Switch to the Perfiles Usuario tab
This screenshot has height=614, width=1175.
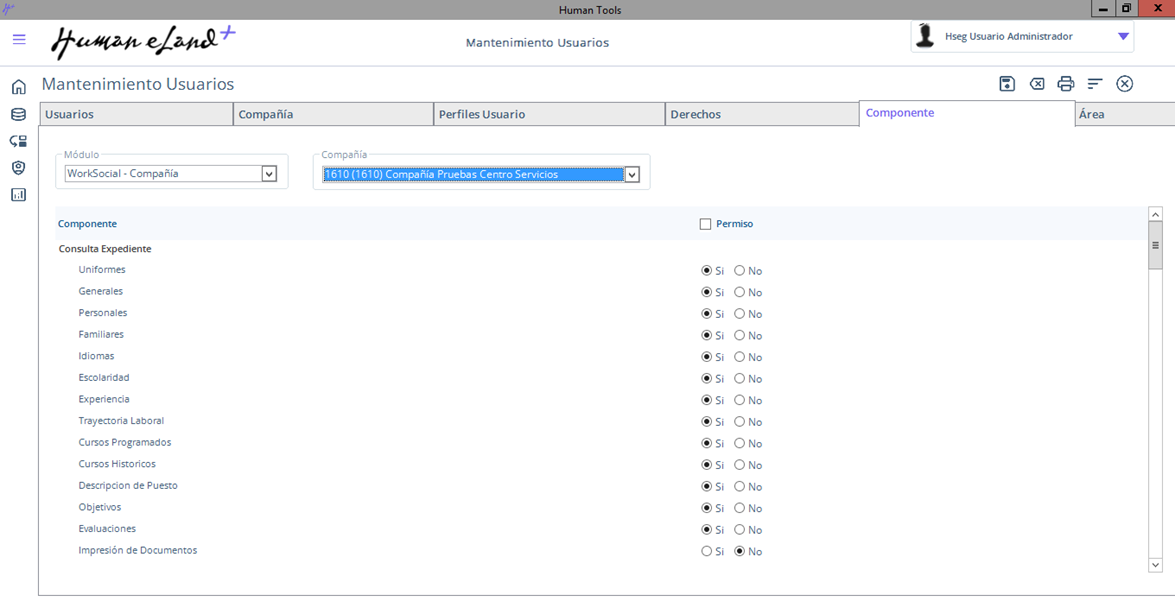pos(548,114)
